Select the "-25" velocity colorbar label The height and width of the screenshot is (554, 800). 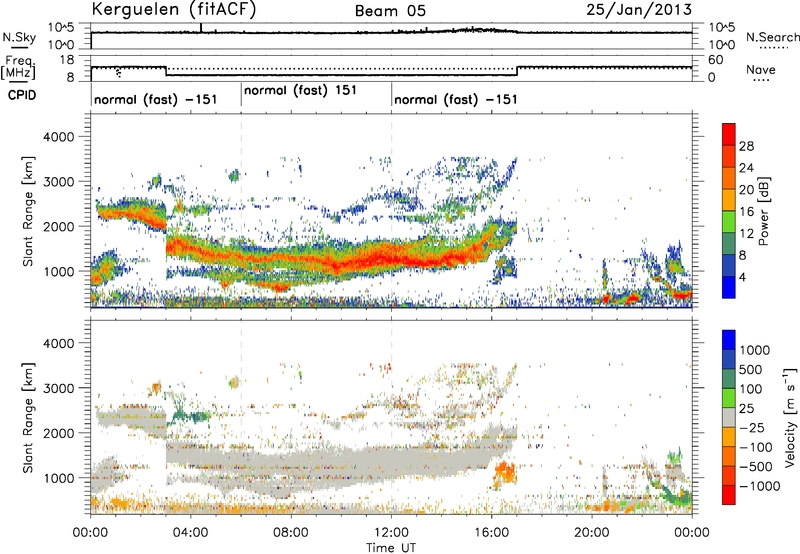(753, 427)
